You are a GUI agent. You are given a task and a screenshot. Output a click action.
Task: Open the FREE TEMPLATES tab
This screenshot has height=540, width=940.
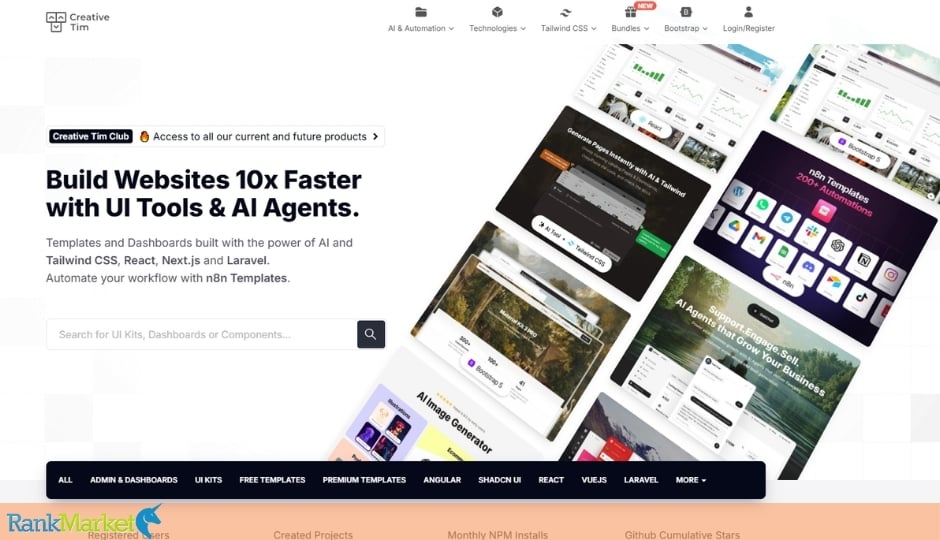point(272,480)
